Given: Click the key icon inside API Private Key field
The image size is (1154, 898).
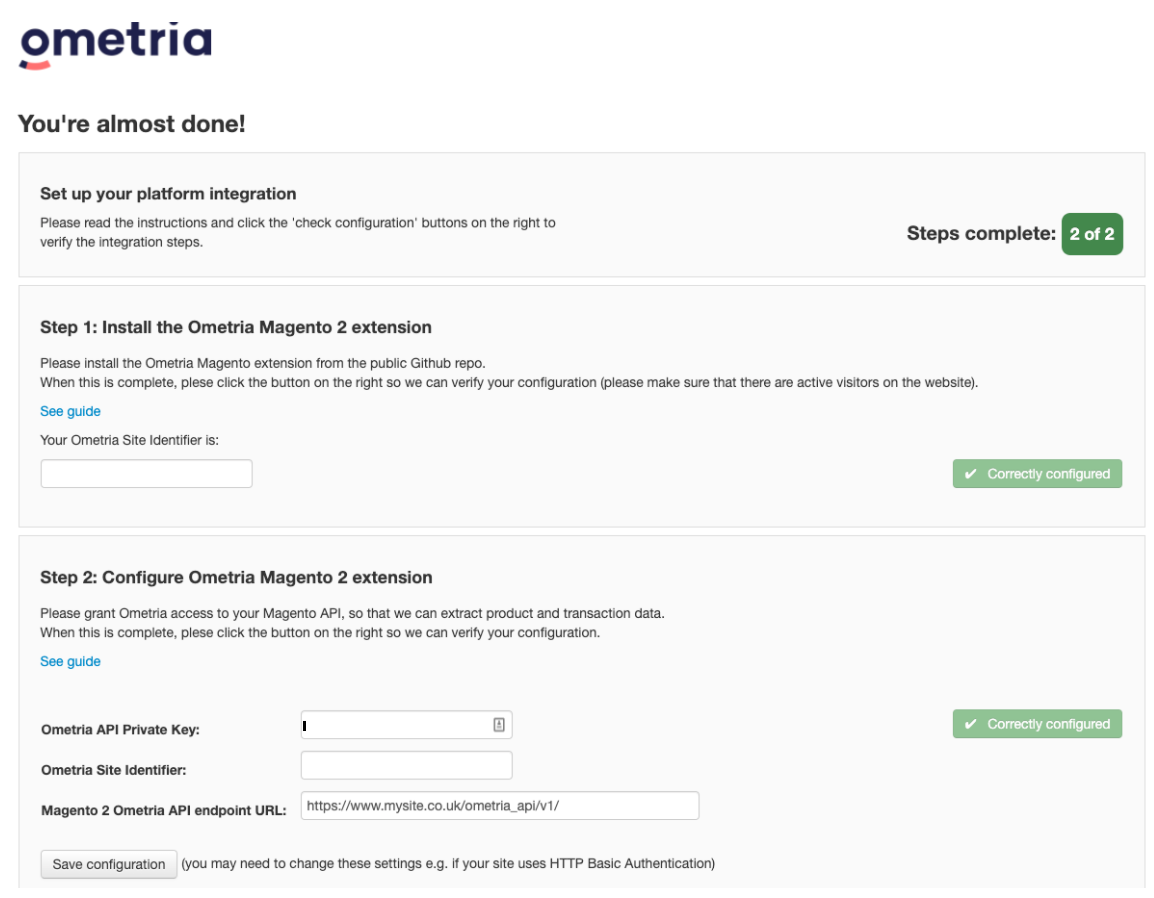Looking at the screenshot, I should pyautogui.click(x=499, y=724).
